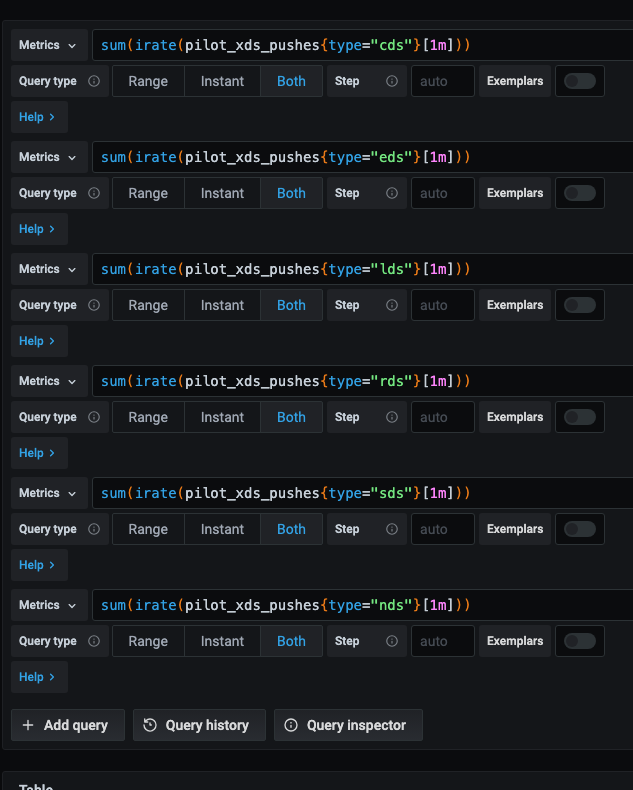The height and width of the screenshot is (790, 633).
Task: Expand Help section under the eds query
Action: coord(37,229)
